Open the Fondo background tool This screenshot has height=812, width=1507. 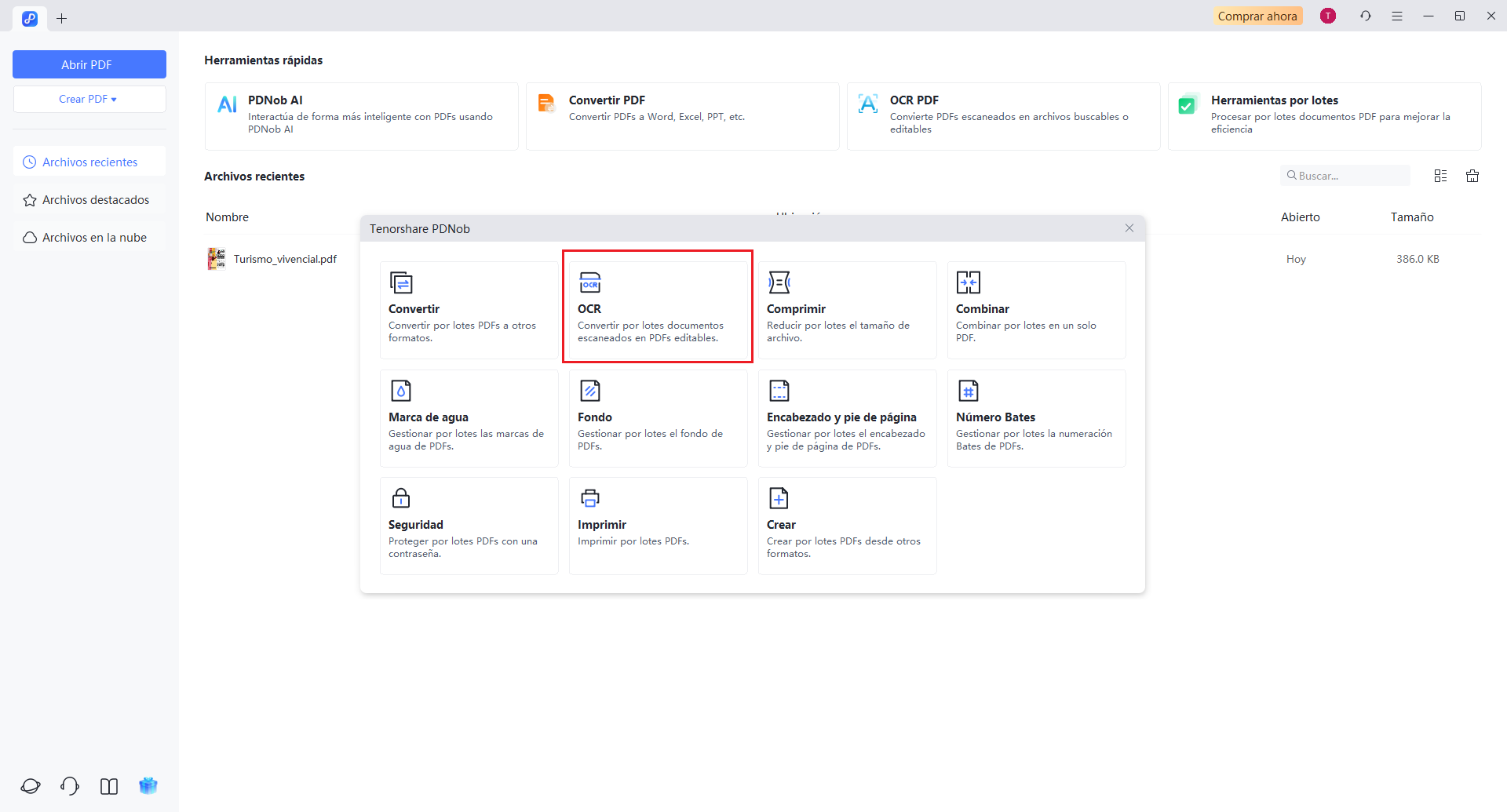coord(658,418)
